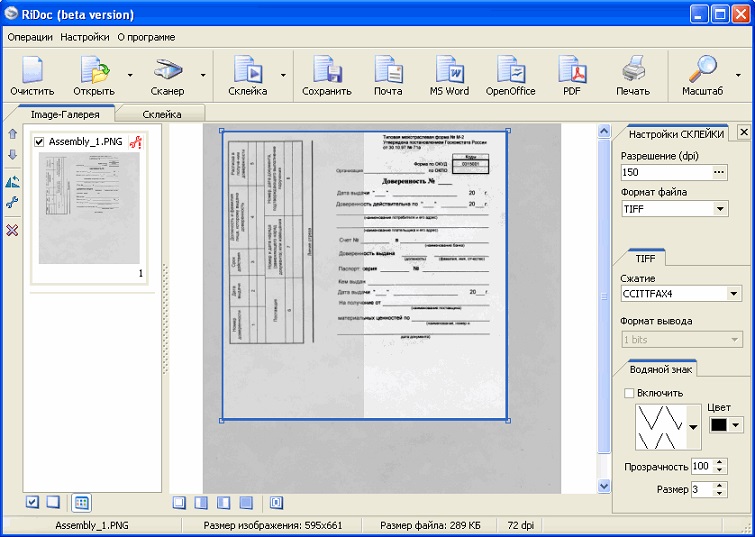Viewport: 755px width, 537px height.
Task: Open the Формат файла TIFF dropdown
Action: click(x=720, y=209)
